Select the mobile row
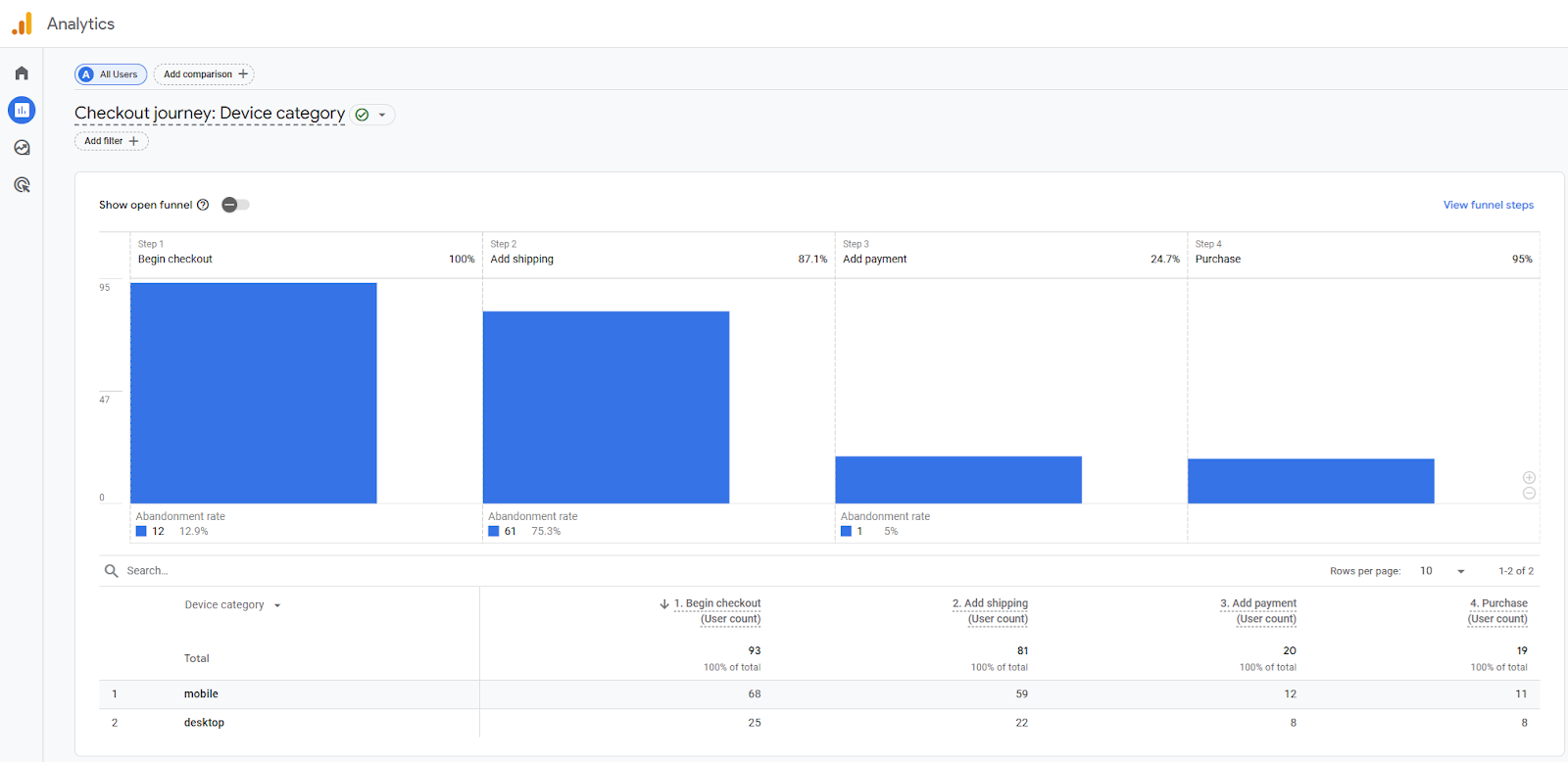This screenshot has height=762, width=1568. click(818, 694)
